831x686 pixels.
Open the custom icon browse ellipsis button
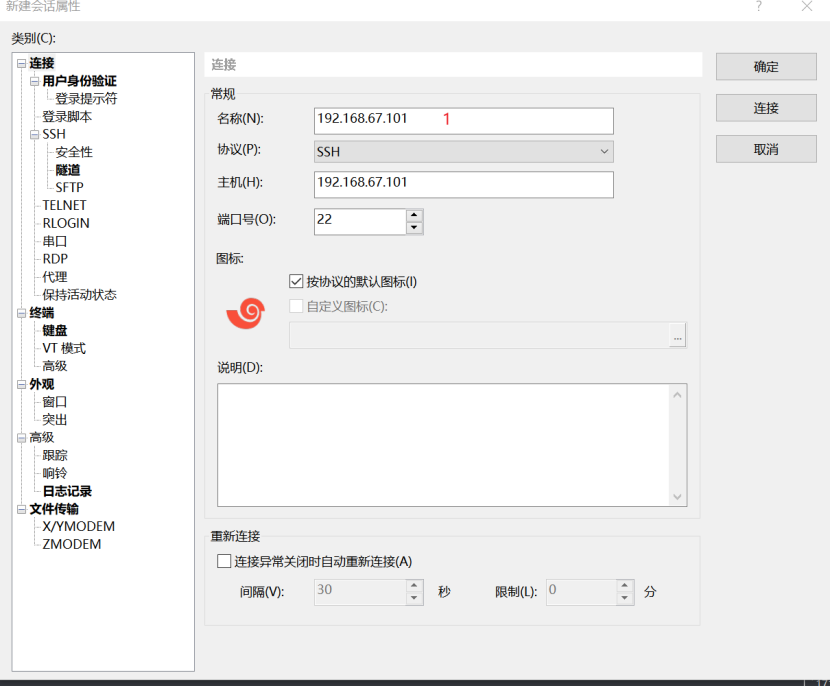point(677,336)
